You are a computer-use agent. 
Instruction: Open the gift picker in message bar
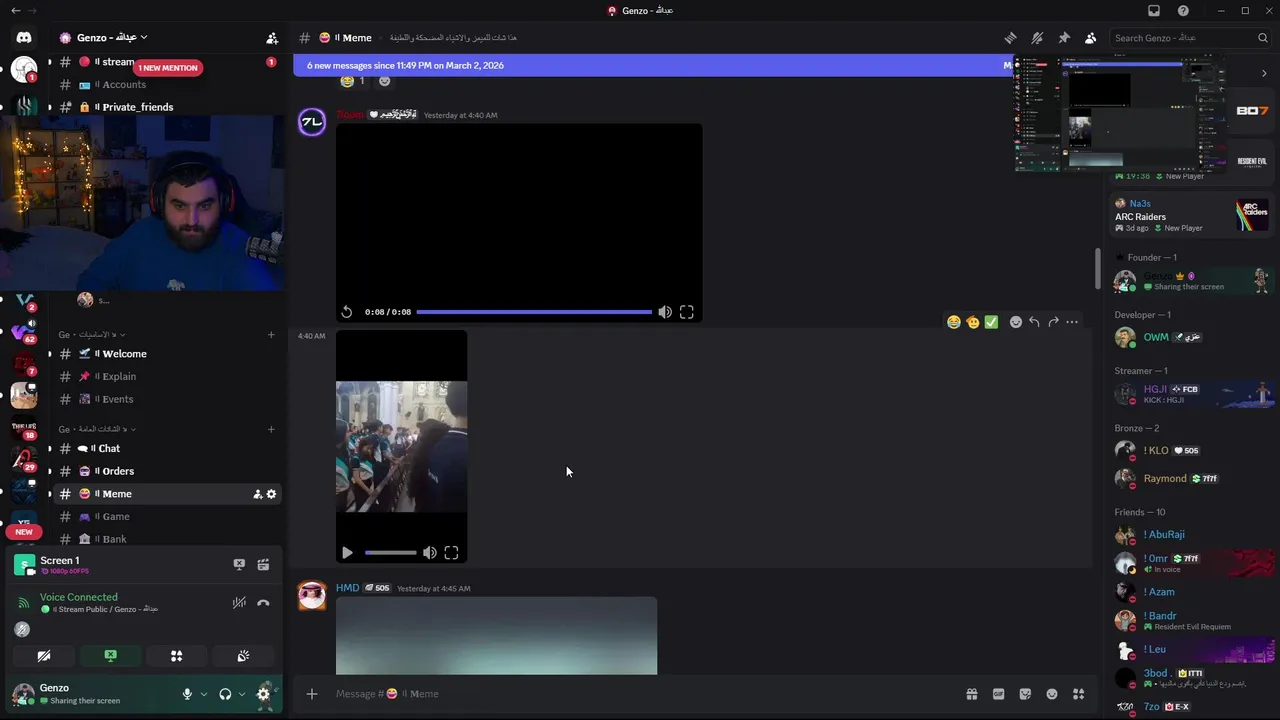[971, 694]
